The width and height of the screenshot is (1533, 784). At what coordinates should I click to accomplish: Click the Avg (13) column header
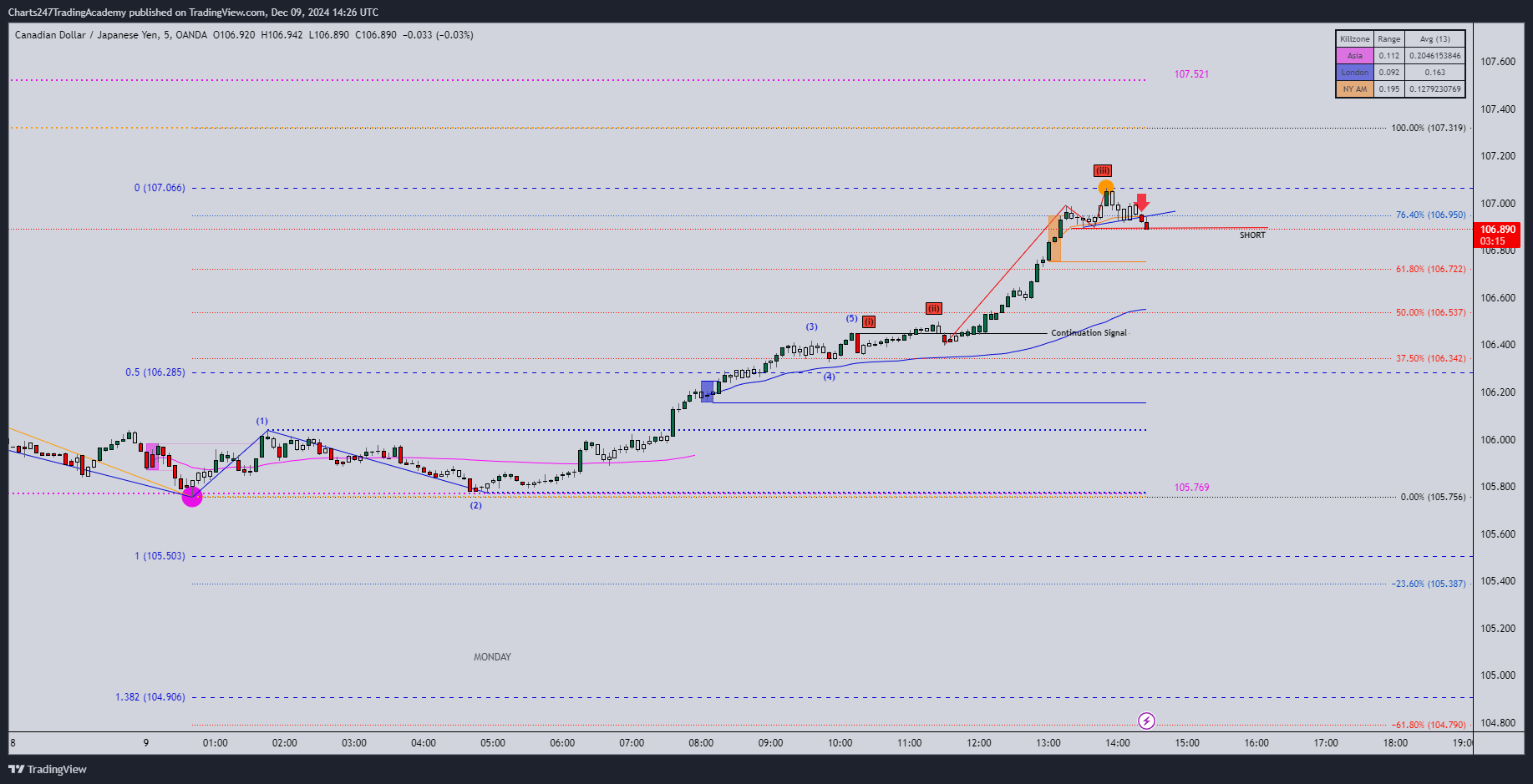(1435, 39)
